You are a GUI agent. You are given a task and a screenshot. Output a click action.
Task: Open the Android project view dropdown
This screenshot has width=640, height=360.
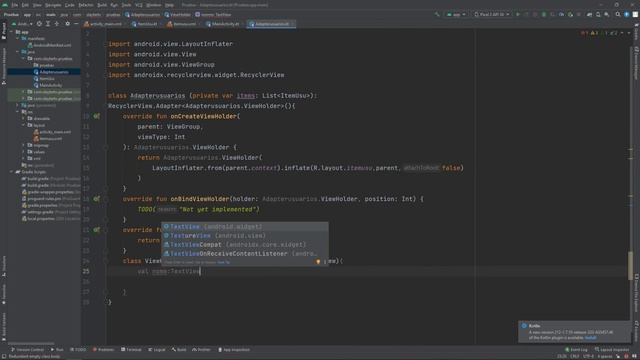(22, 24)
